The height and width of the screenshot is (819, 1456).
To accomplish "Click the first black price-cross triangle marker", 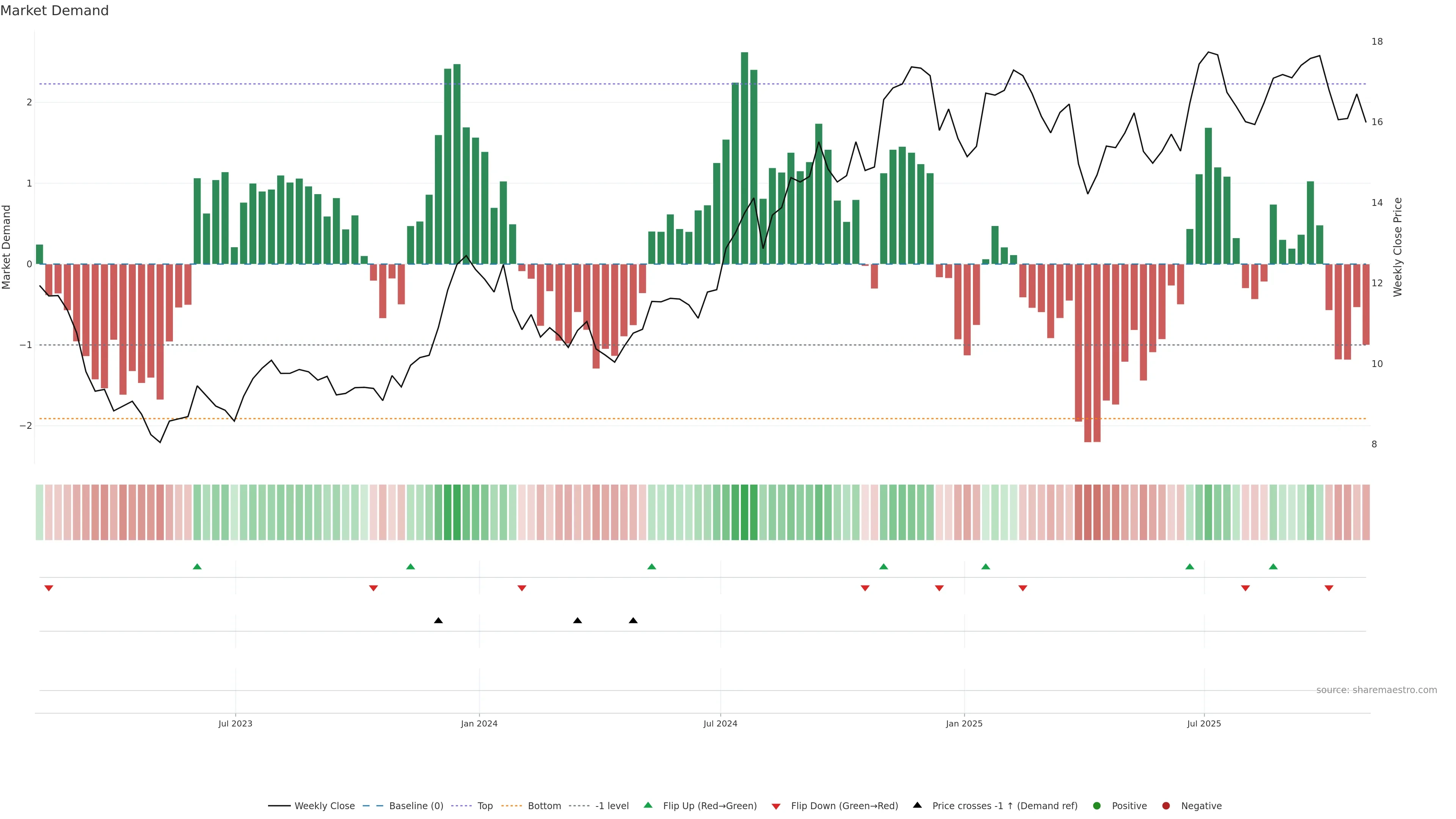I will click(x=438, y=621).
